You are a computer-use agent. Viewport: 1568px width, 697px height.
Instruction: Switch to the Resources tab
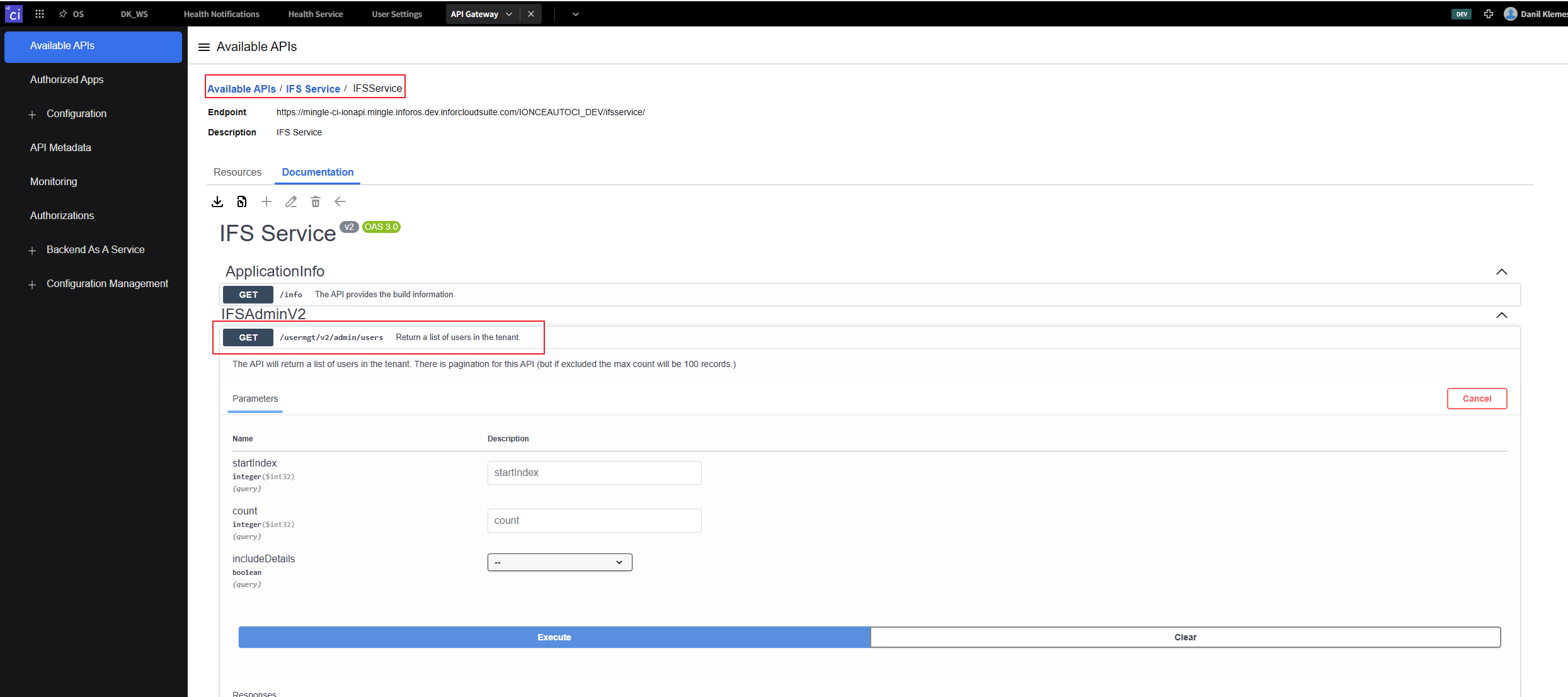(237, 172)
